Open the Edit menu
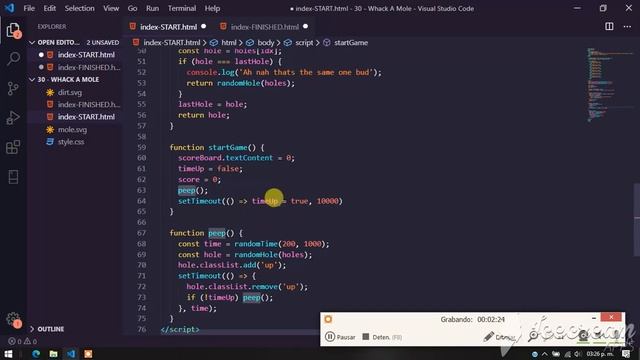This screenshot has height=360, width=640. 49,8
